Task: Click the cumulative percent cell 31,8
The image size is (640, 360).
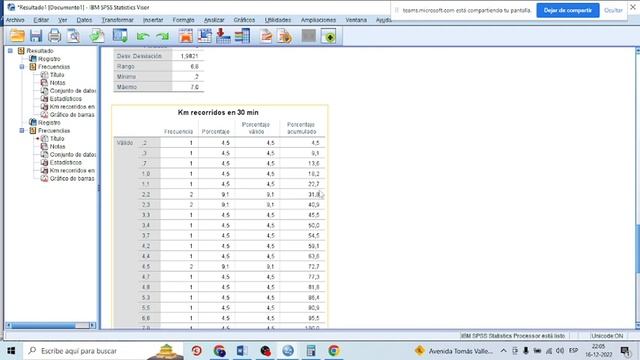Action: pos(313,194)
